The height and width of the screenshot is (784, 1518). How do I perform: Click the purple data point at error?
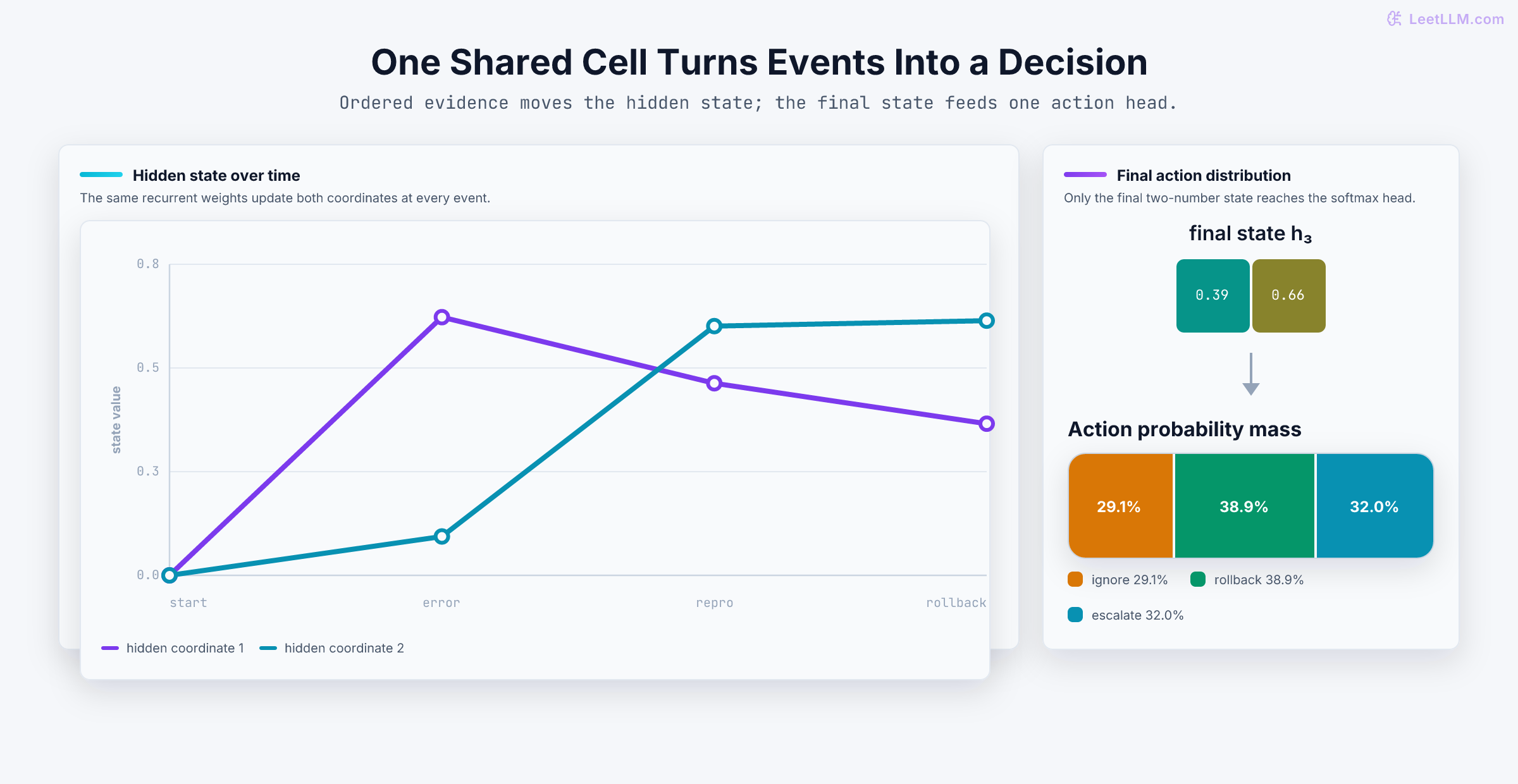point(442,317)
